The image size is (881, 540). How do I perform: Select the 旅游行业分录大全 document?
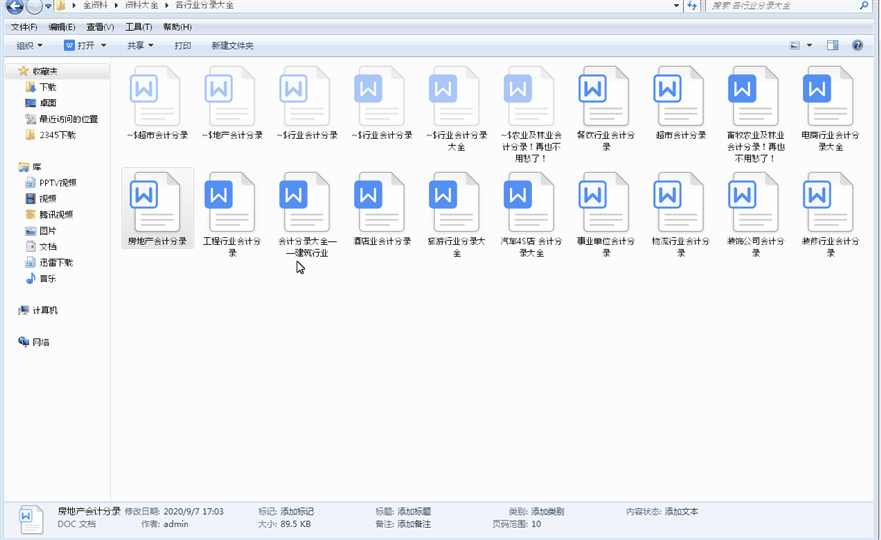point(456,215)
